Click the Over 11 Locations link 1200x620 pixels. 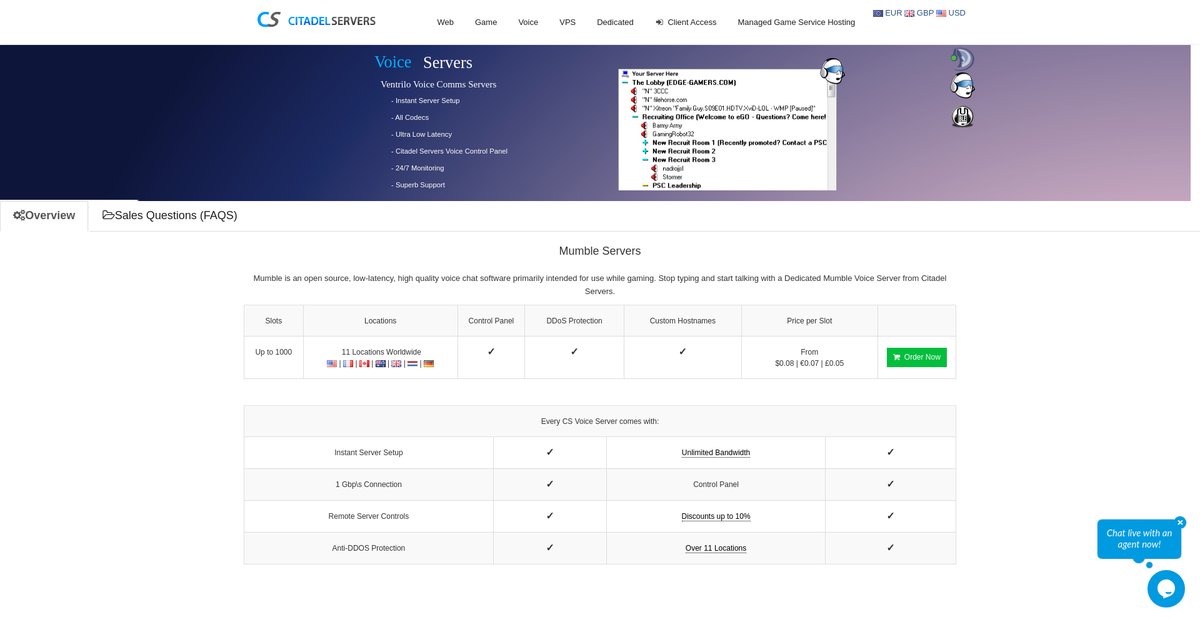click(716, 548)
